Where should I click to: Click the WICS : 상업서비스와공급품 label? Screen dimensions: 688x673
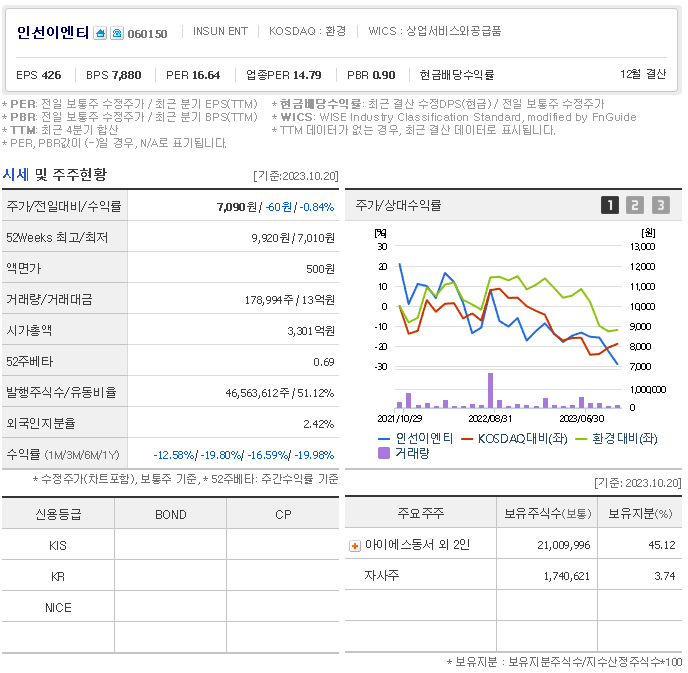[x=435, y=31]
